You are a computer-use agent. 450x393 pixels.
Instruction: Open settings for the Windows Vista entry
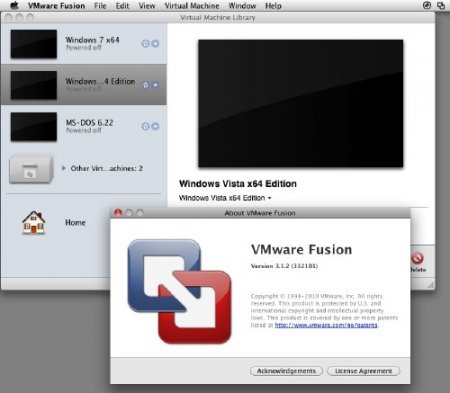tap(146, 85)
